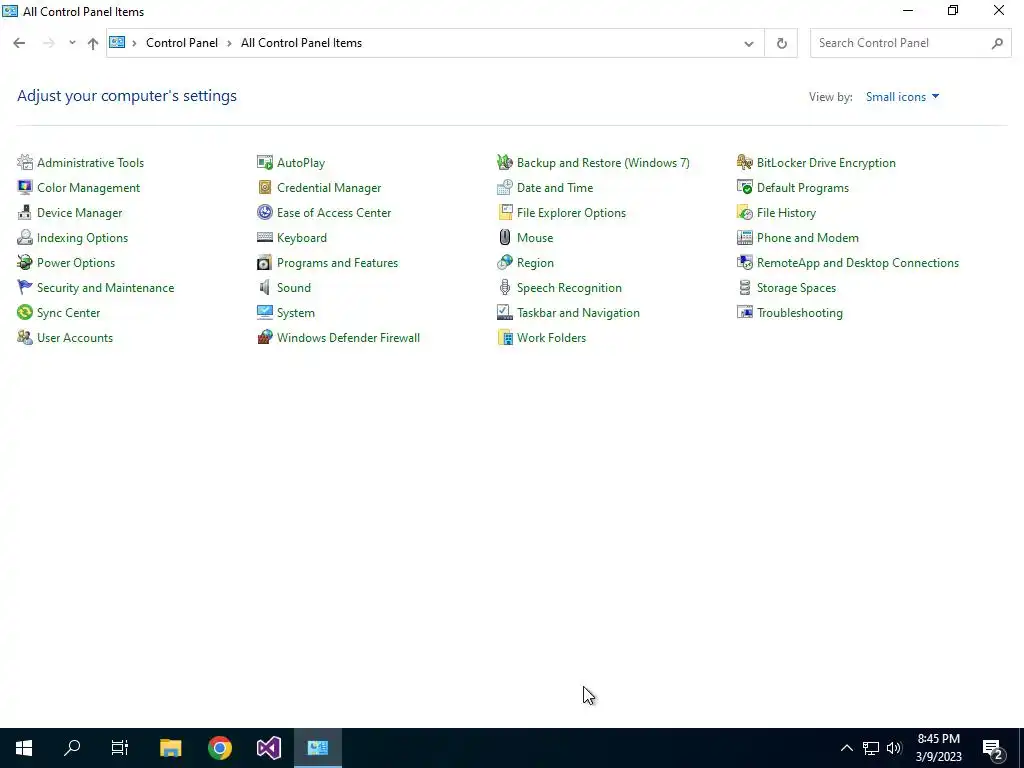Viewport: 1024px width, 768px height.
Task: Open the Taskbar and Navigation link
Action: click(578, 313)
